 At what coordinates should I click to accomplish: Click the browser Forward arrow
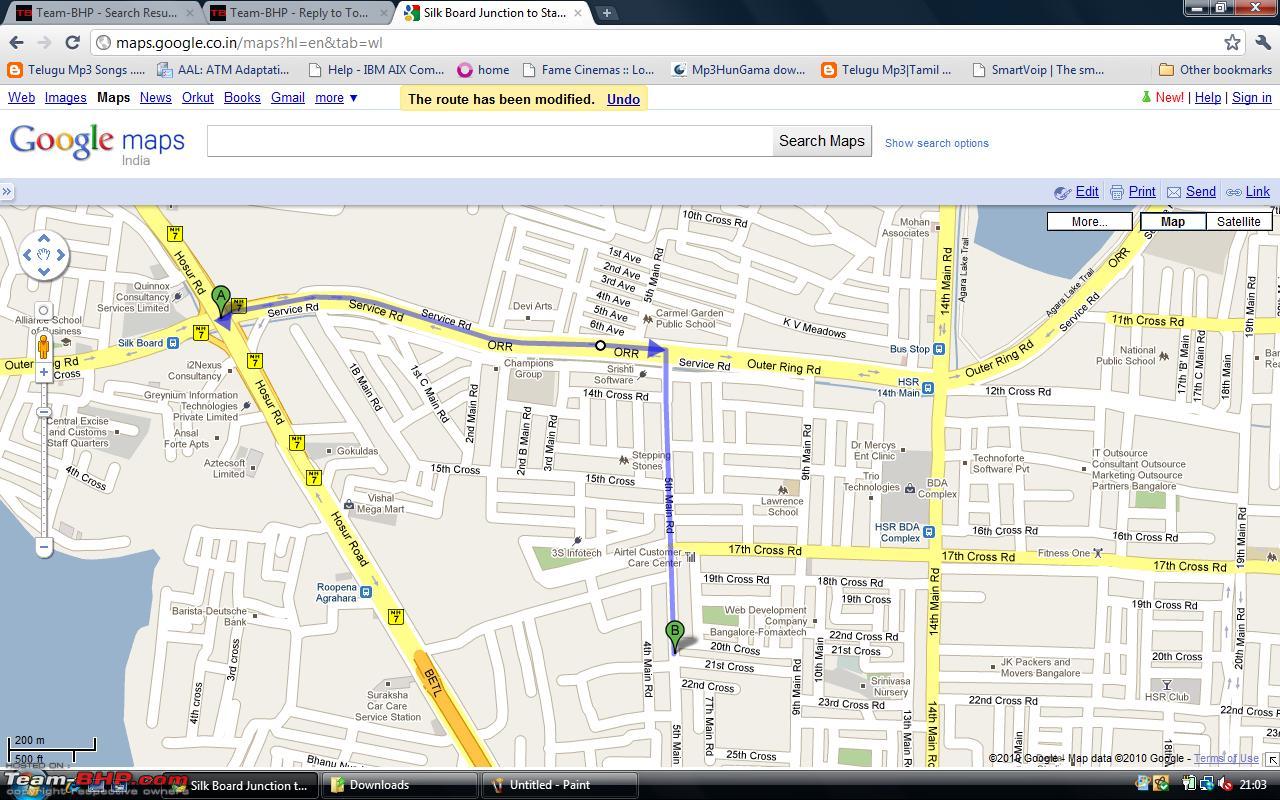[44, 42]
